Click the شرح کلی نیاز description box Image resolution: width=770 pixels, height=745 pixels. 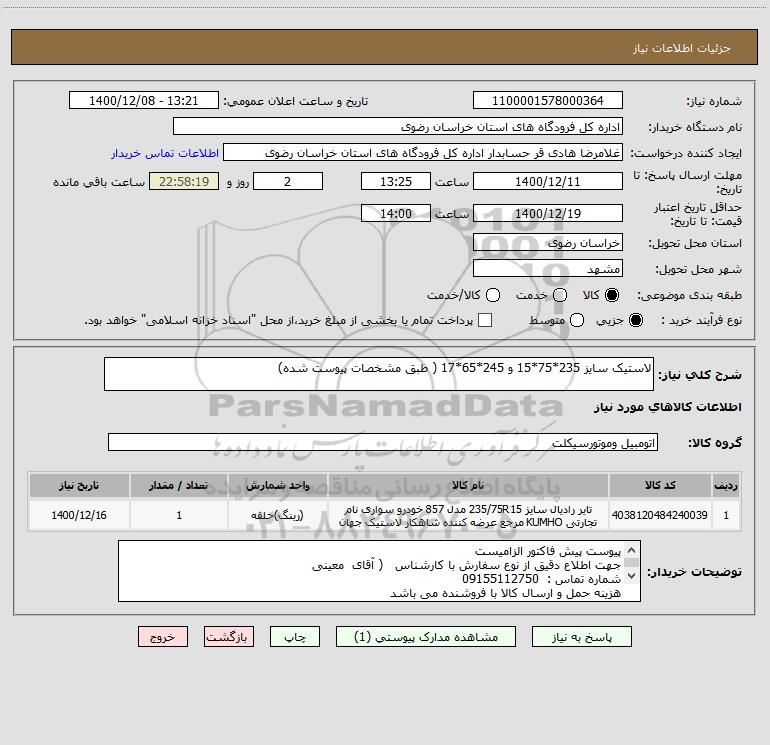[x=379, y=374]
